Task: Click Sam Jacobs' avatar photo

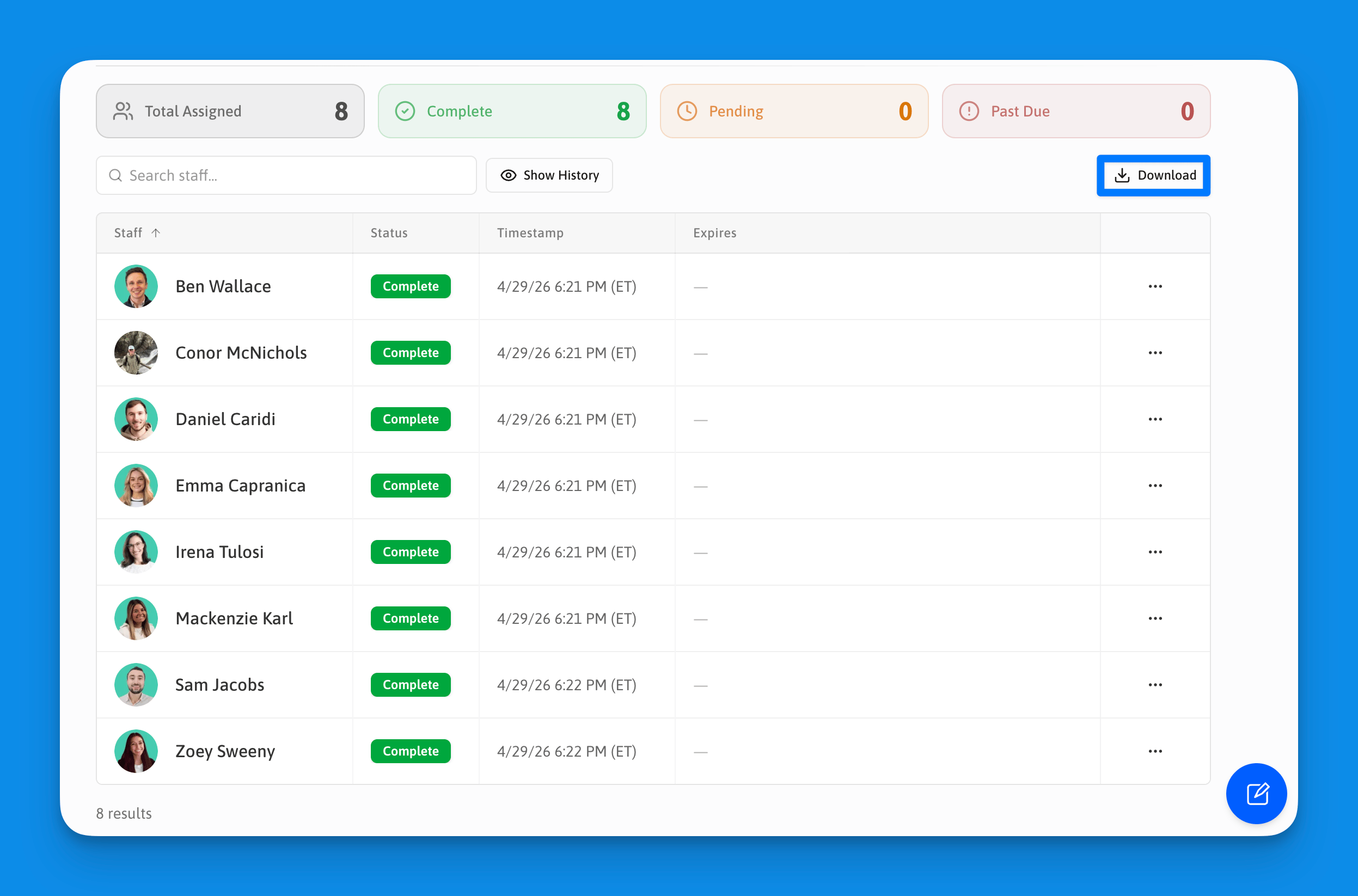Action: tap(136, 685)
